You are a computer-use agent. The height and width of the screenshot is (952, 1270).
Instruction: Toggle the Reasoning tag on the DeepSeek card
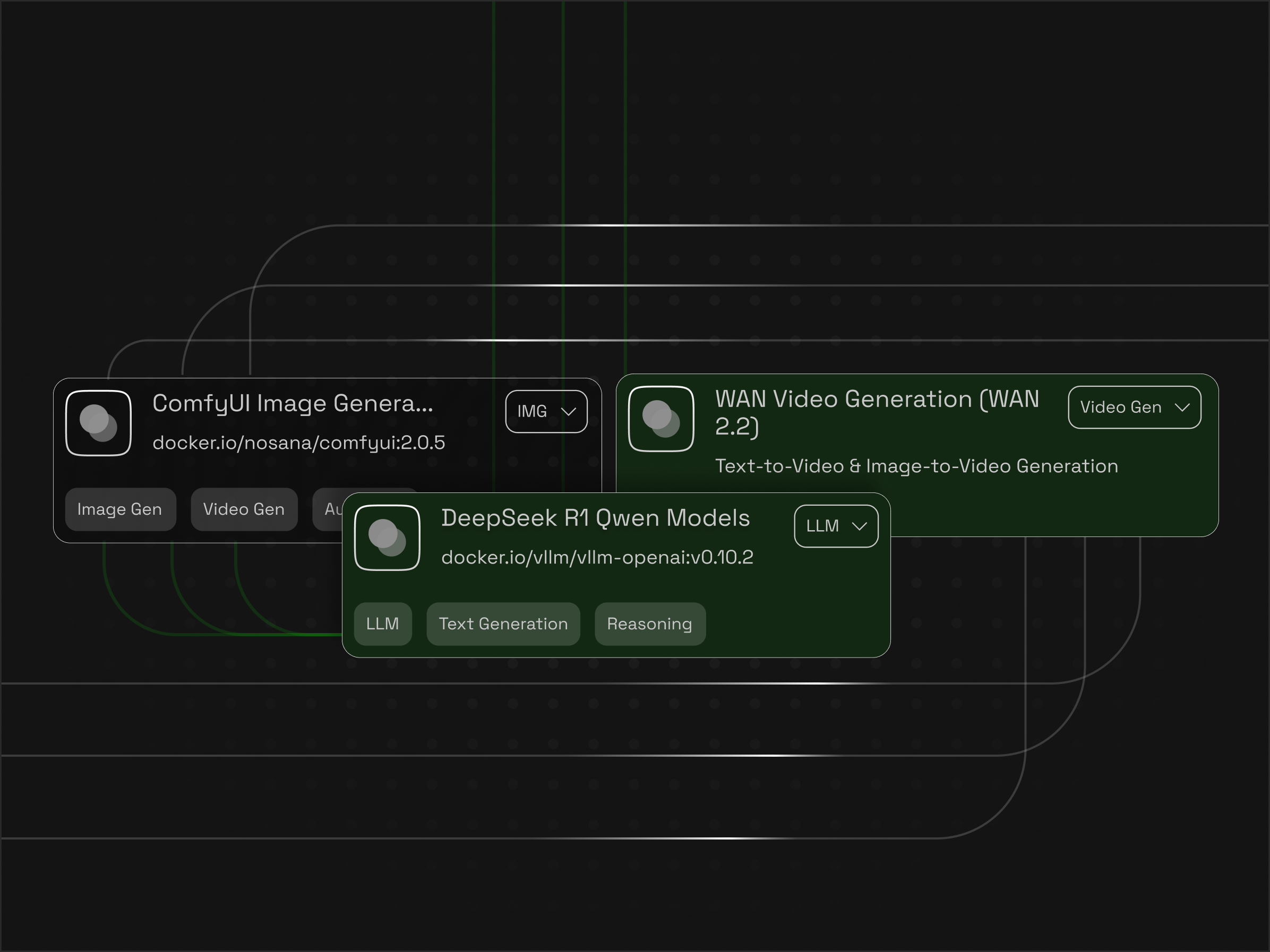pos(649,624)
